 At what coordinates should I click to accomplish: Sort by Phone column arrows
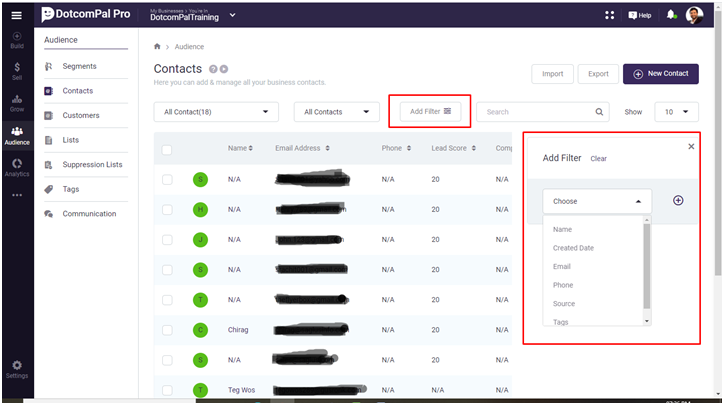409,148
